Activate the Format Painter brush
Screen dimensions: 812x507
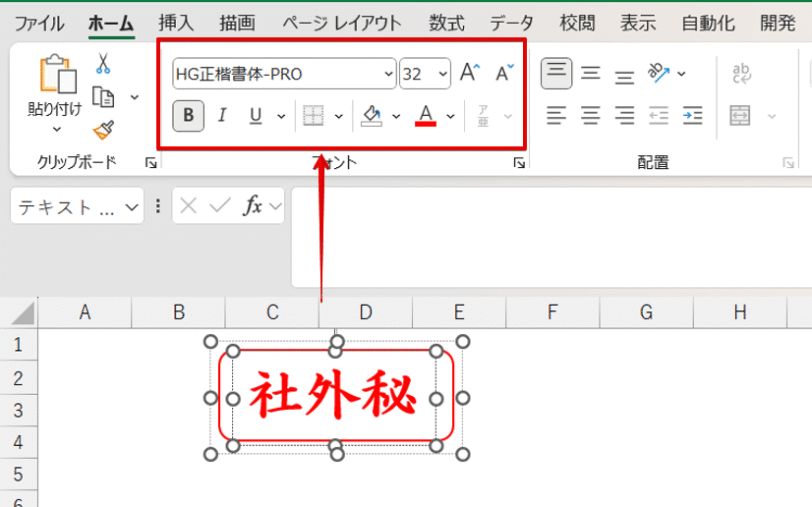point(104,131)
